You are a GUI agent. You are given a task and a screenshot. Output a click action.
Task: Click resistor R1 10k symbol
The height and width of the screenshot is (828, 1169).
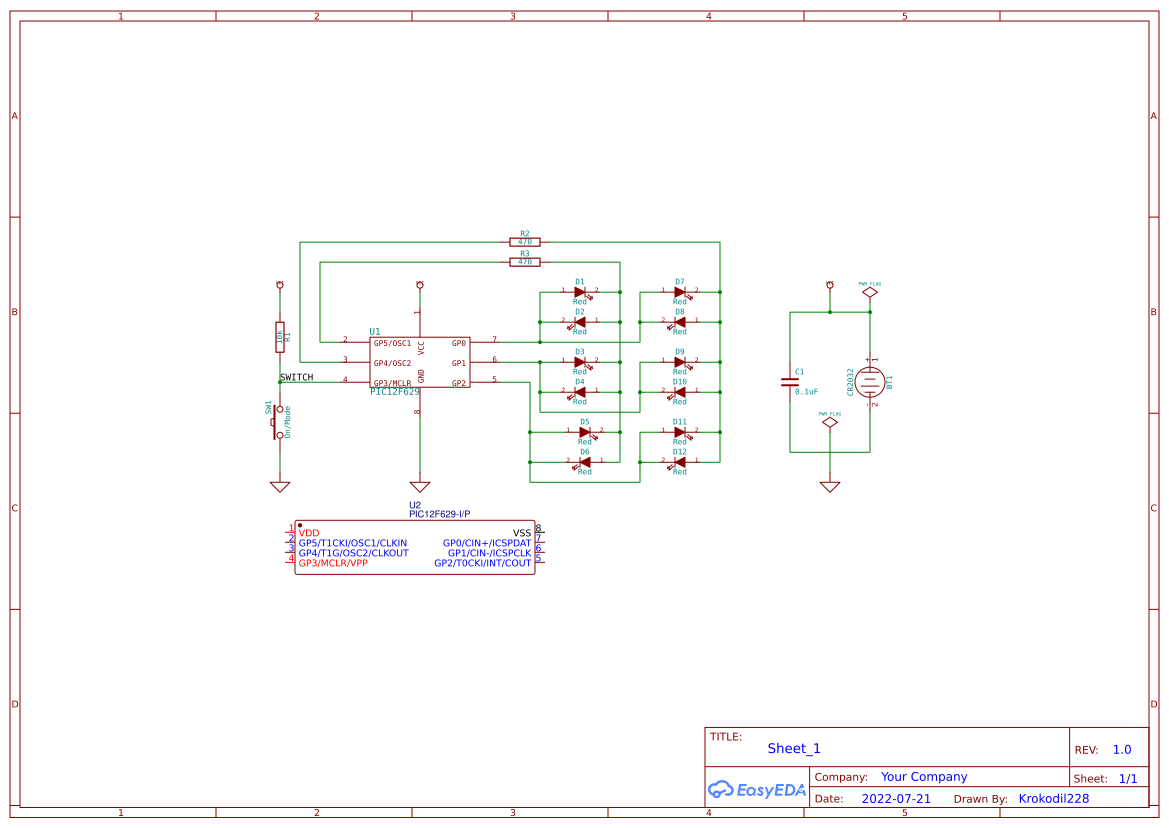pos(280,337)
